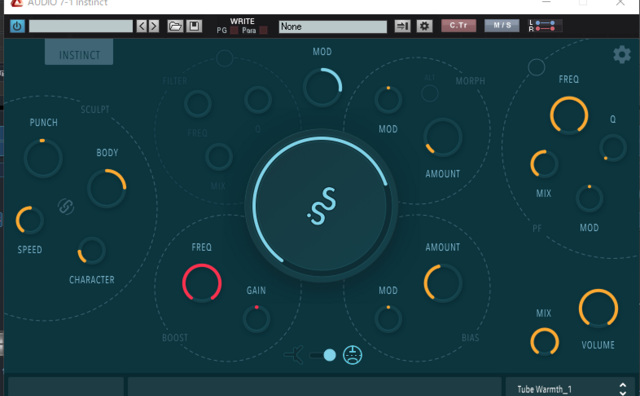Click the save preset disk icon
640x396 pixels.
click(194, 27)
